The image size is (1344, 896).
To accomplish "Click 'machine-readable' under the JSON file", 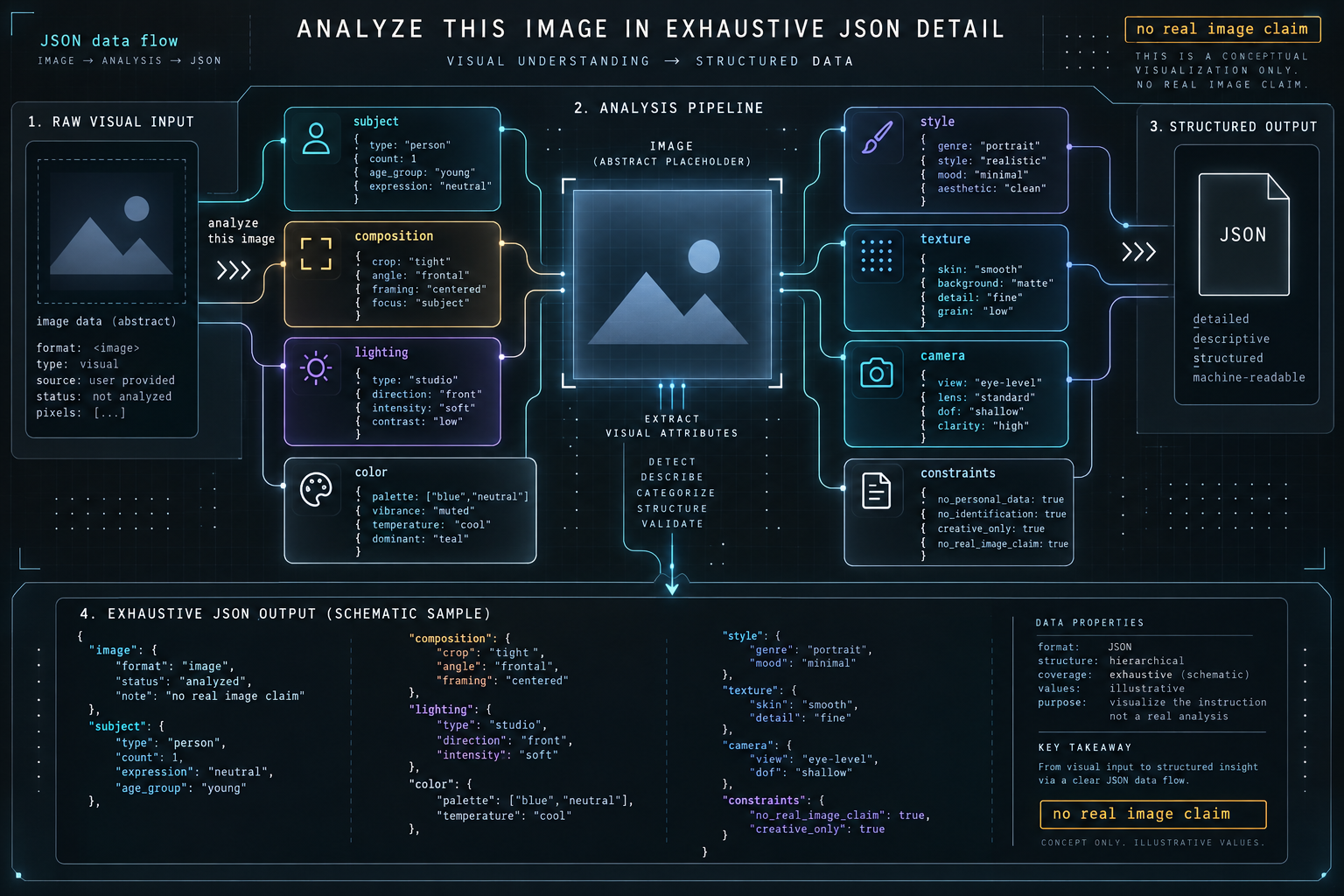I will pos(1249,377).
